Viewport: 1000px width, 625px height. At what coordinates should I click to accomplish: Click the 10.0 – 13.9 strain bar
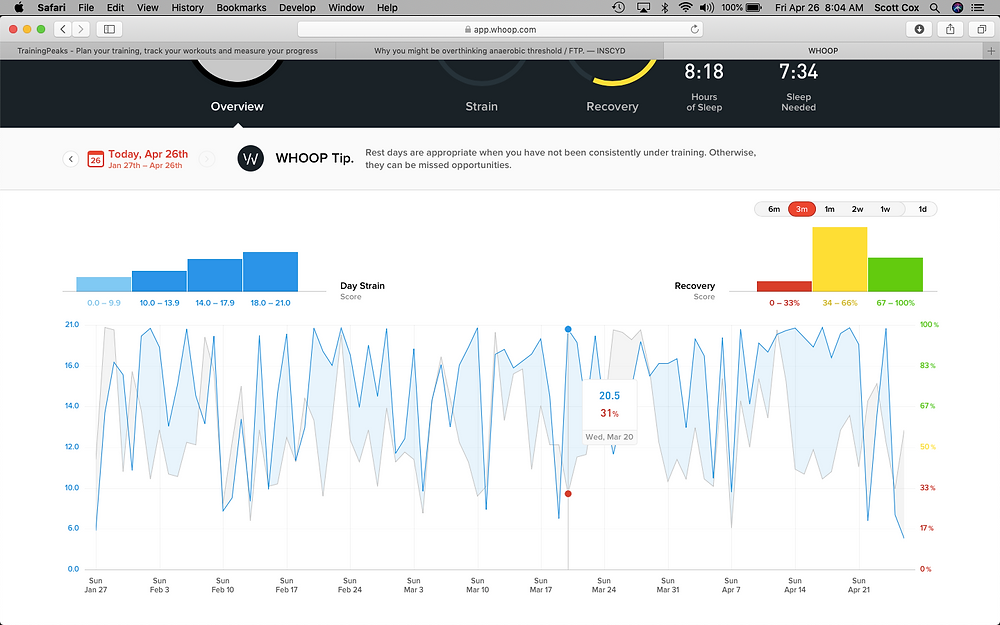(x=159, y=281)
